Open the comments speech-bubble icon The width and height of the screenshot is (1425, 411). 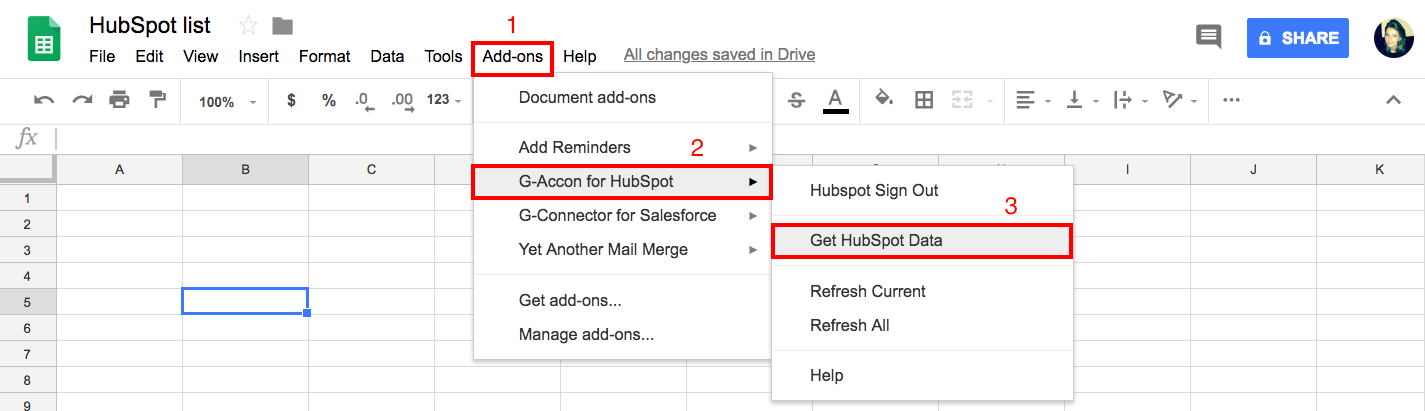(1209, 38)
